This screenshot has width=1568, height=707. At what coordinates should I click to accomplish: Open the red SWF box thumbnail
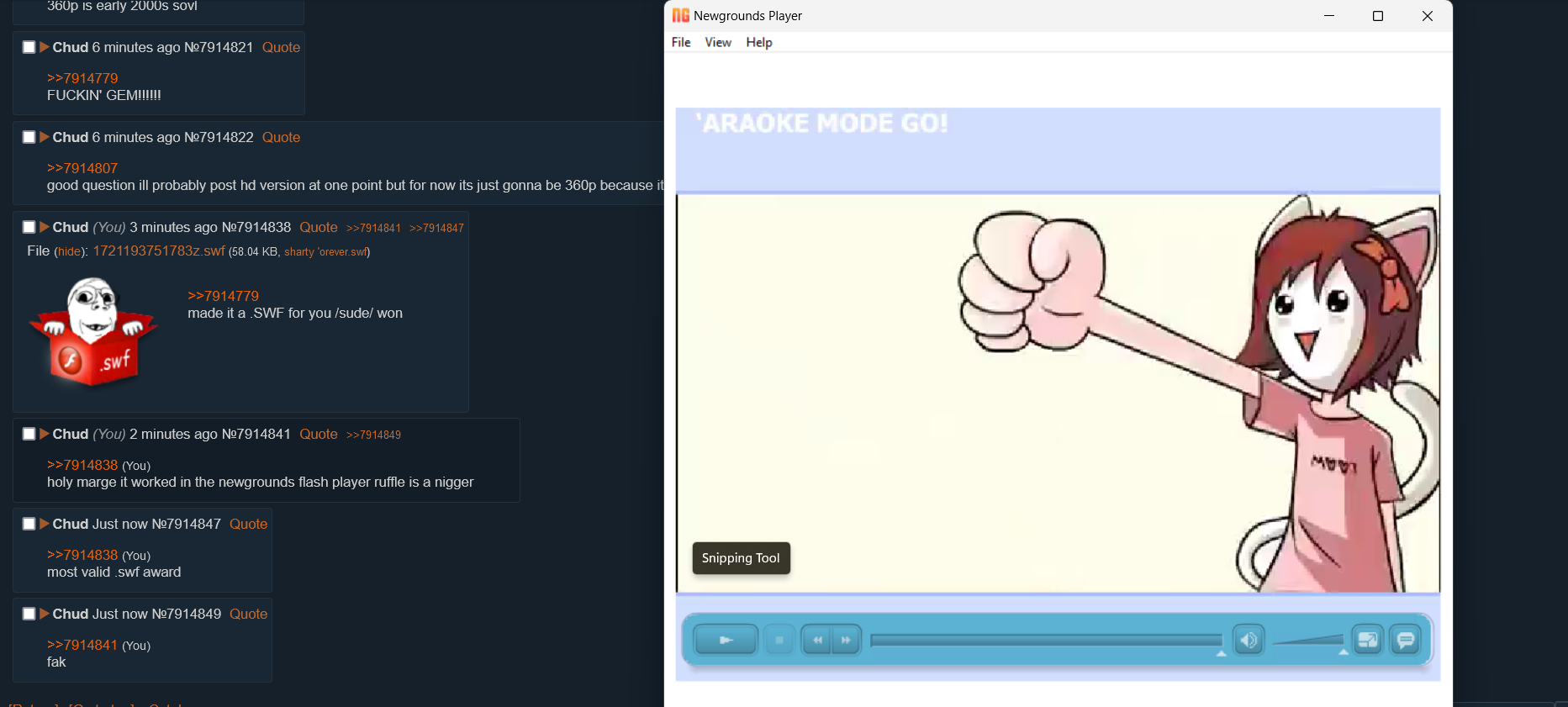[x=93, y=333]
